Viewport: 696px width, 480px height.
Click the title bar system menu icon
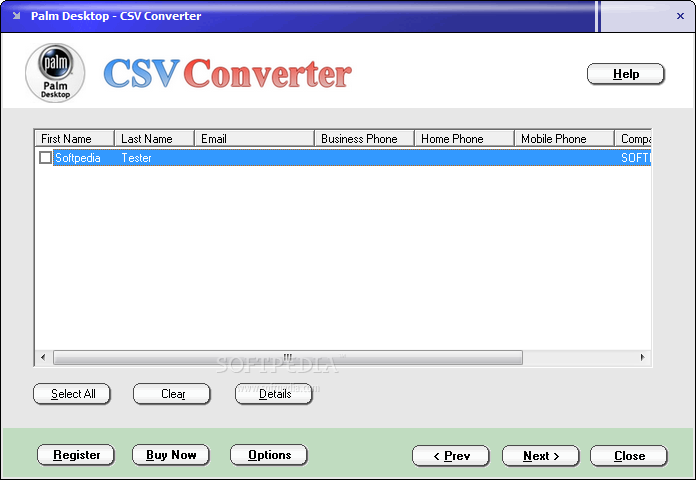point(16,16)
